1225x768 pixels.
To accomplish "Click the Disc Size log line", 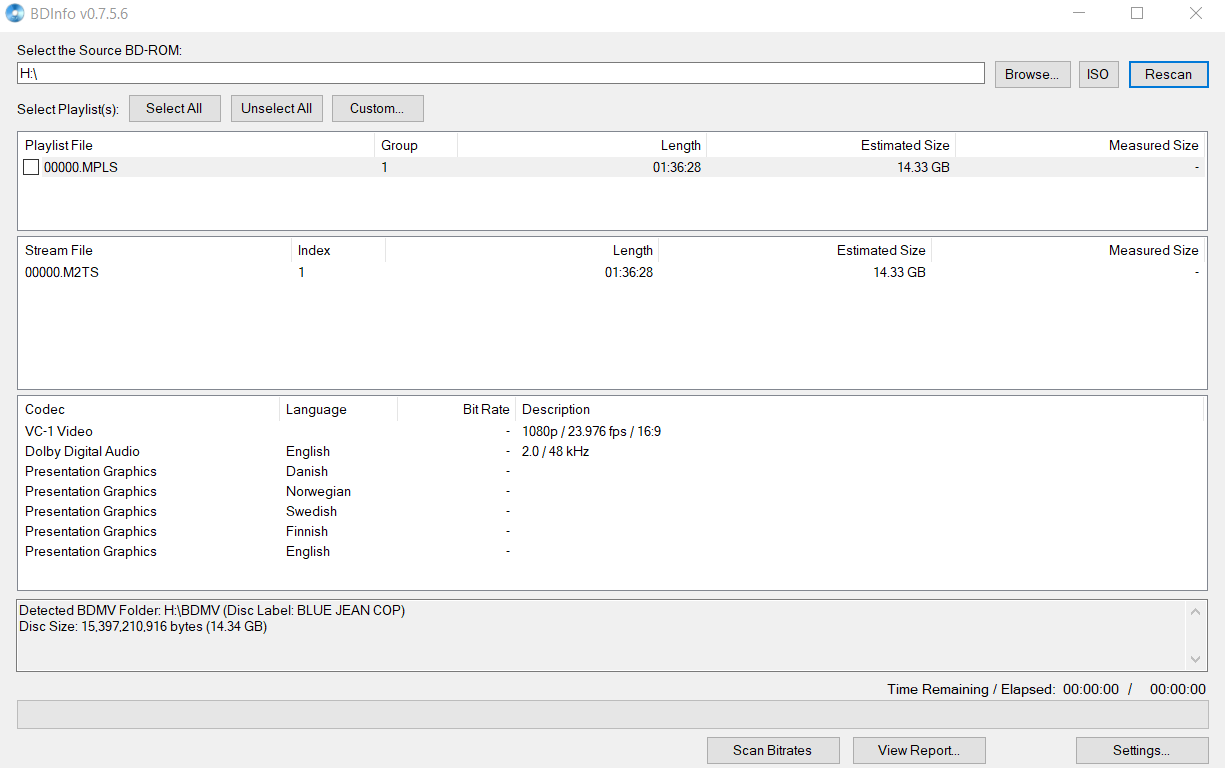I will [x=143, y=627].
